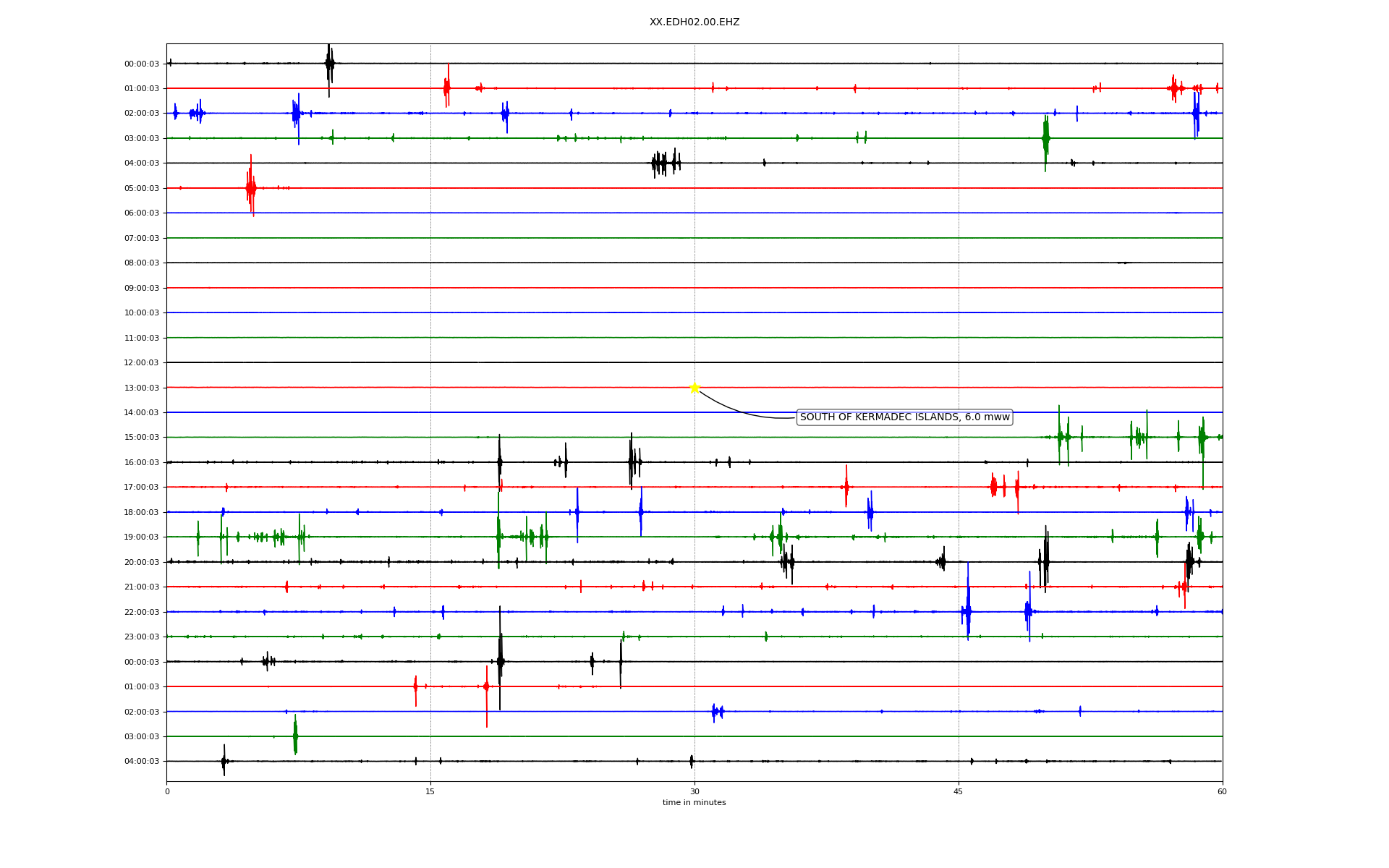Click the 16:00:03 time label
The image size is (1389, 868).
142,462
